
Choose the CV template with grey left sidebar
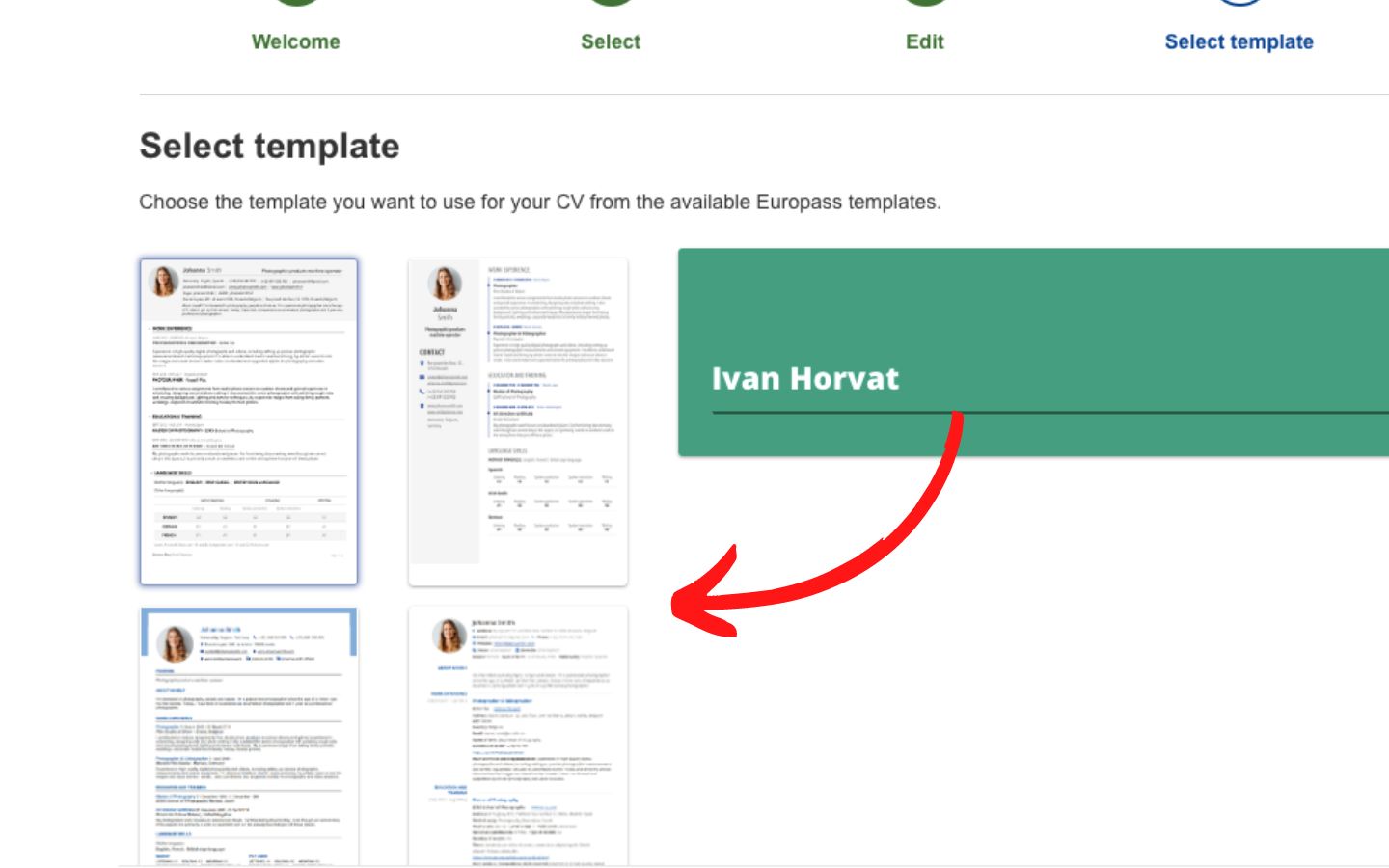pyautogui.click(x=518, y=421)
